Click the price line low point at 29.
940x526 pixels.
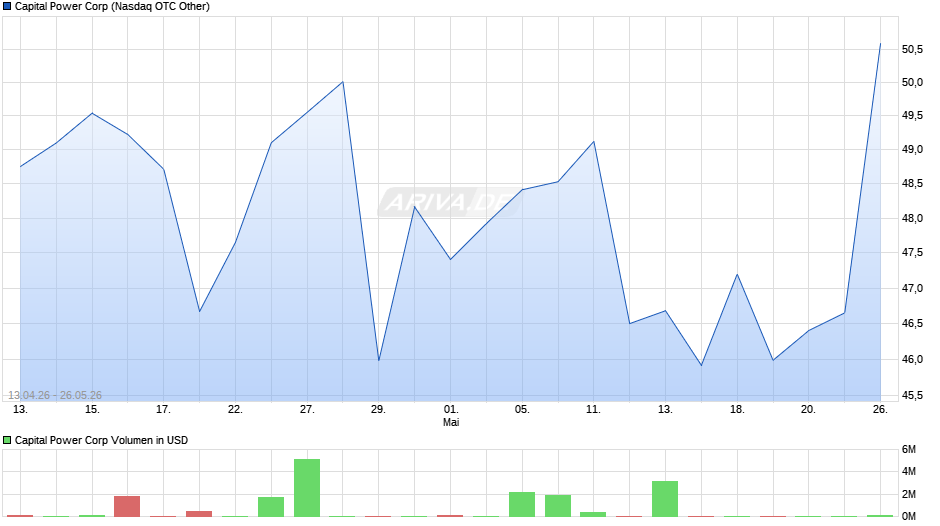tap(379, 360)
